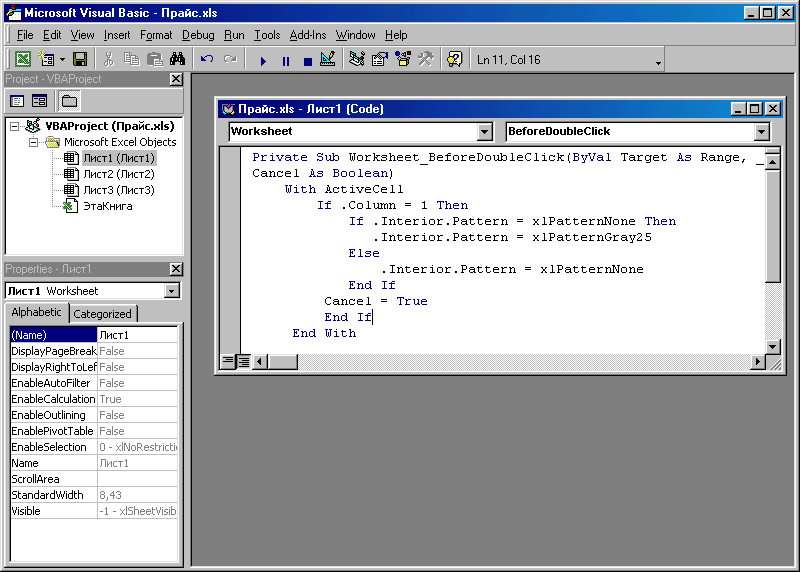This screenshot has width=800, height=572.
Task: Open the Help menu
Action: tap(396, 35)
